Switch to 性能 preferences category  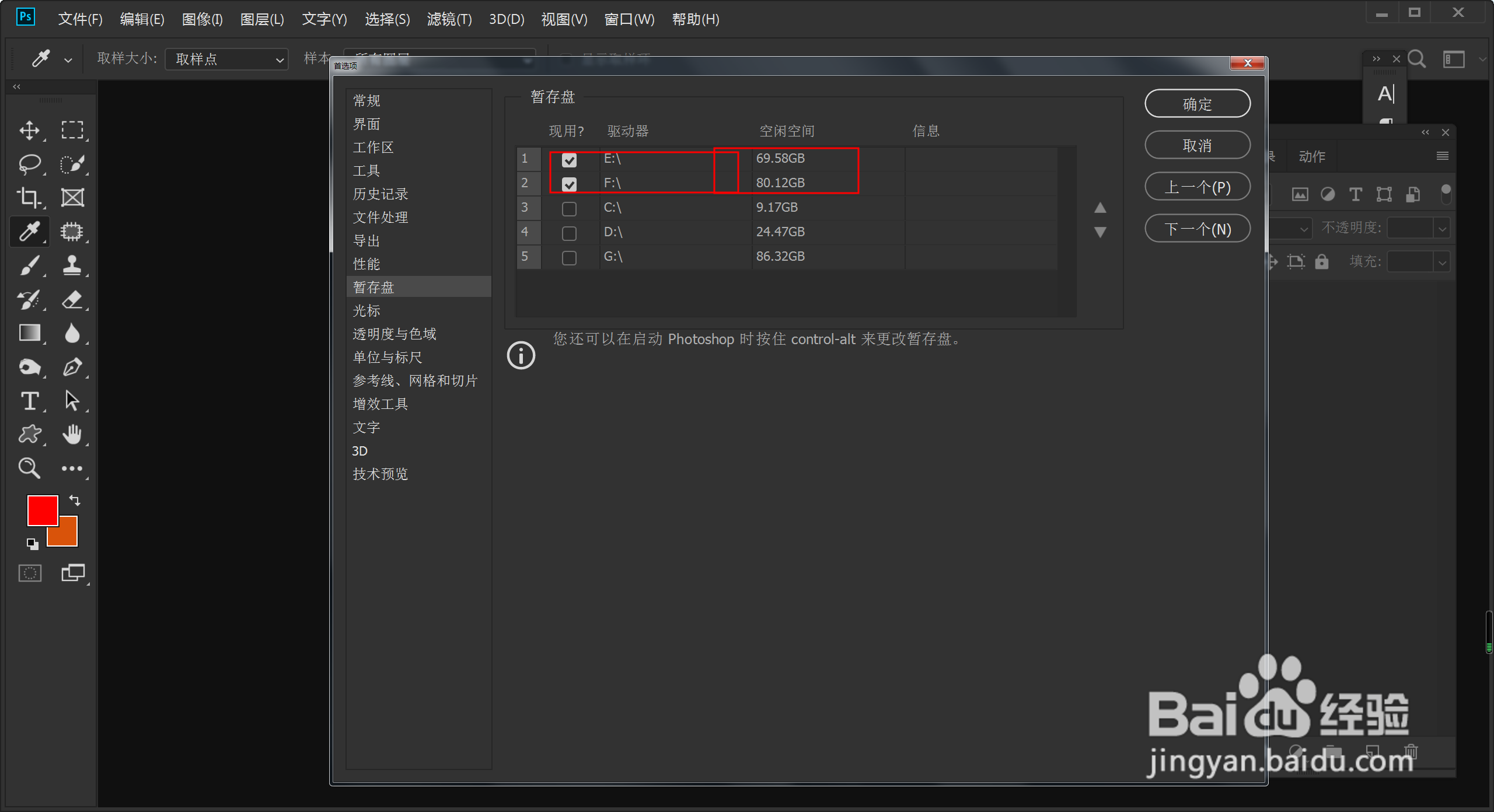366,264
